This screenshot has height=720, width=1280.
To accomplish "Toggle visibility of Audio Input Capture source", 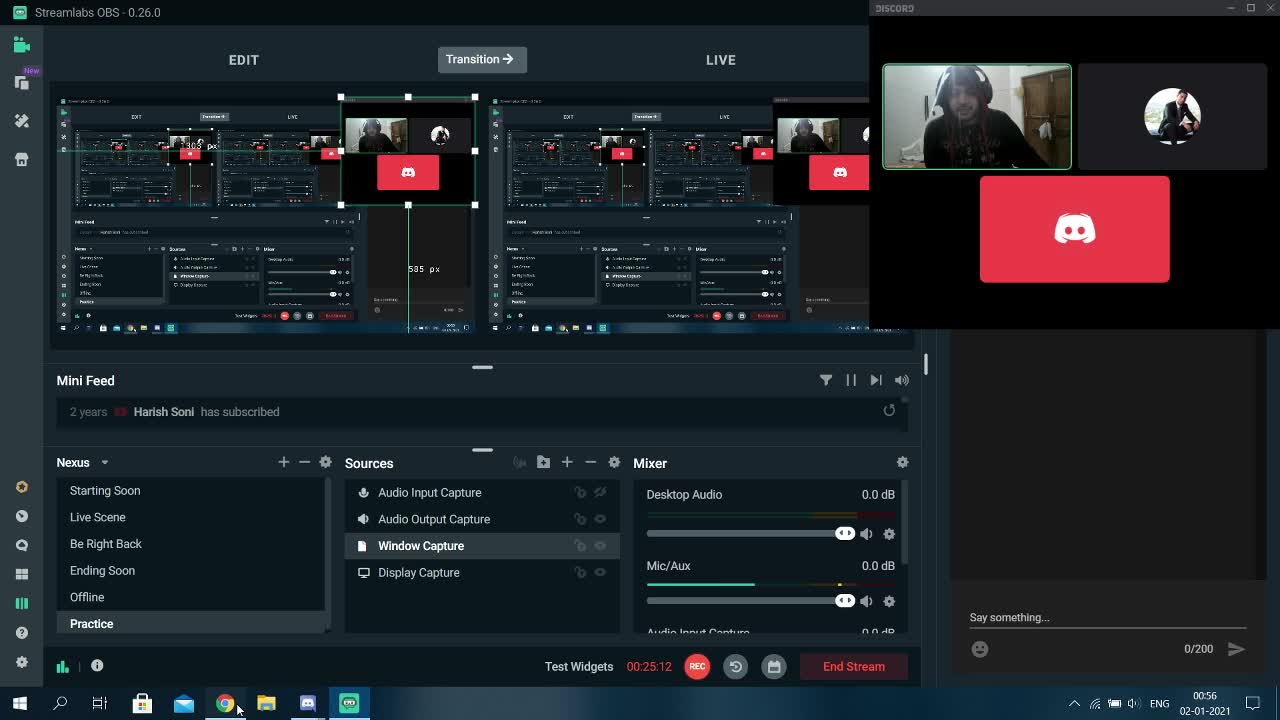I will click(x=600, y=492).
